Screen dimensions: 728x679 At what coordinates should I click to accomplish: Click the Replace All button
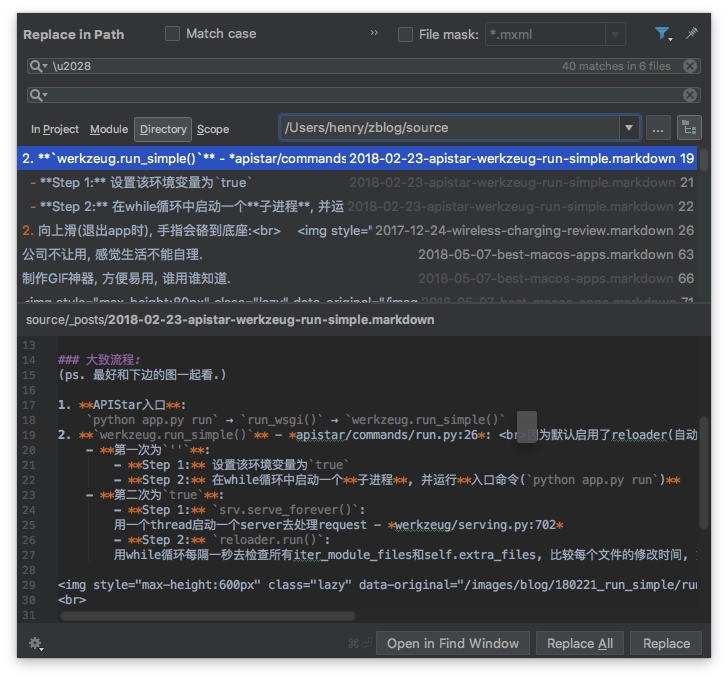(580, 643)
